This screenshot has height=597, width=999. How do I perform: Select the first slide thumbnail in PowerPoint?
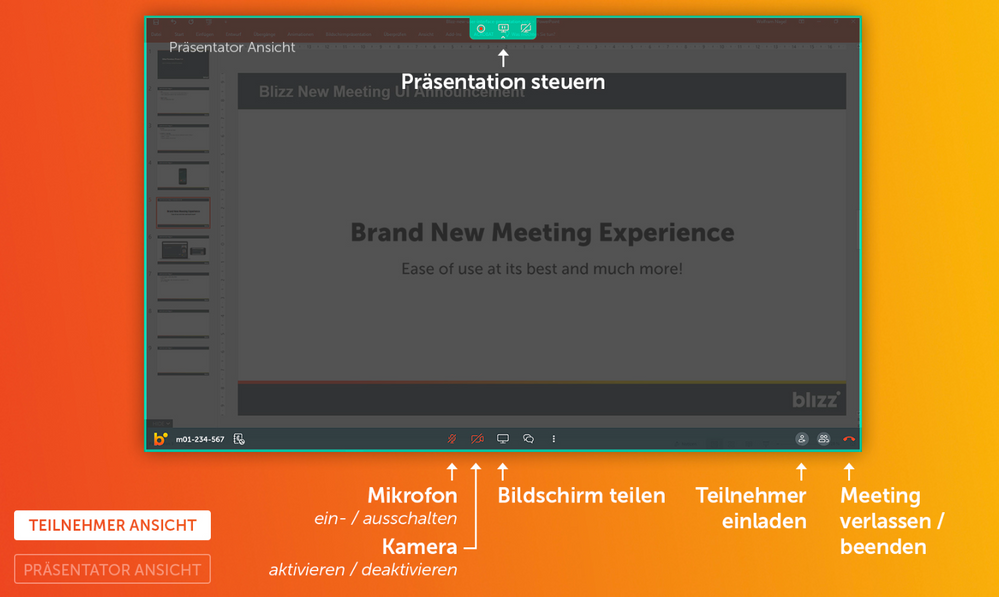183,64
